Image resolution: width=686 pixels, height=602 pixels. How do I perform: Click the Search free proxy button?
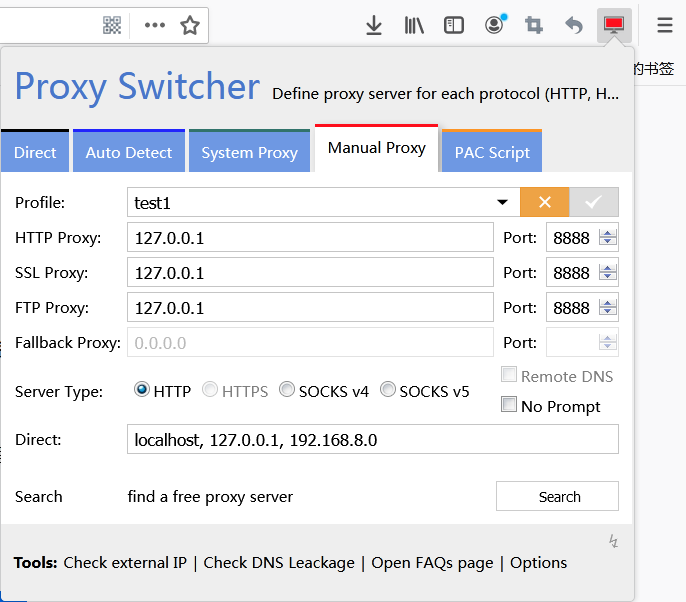coord(557,496)
